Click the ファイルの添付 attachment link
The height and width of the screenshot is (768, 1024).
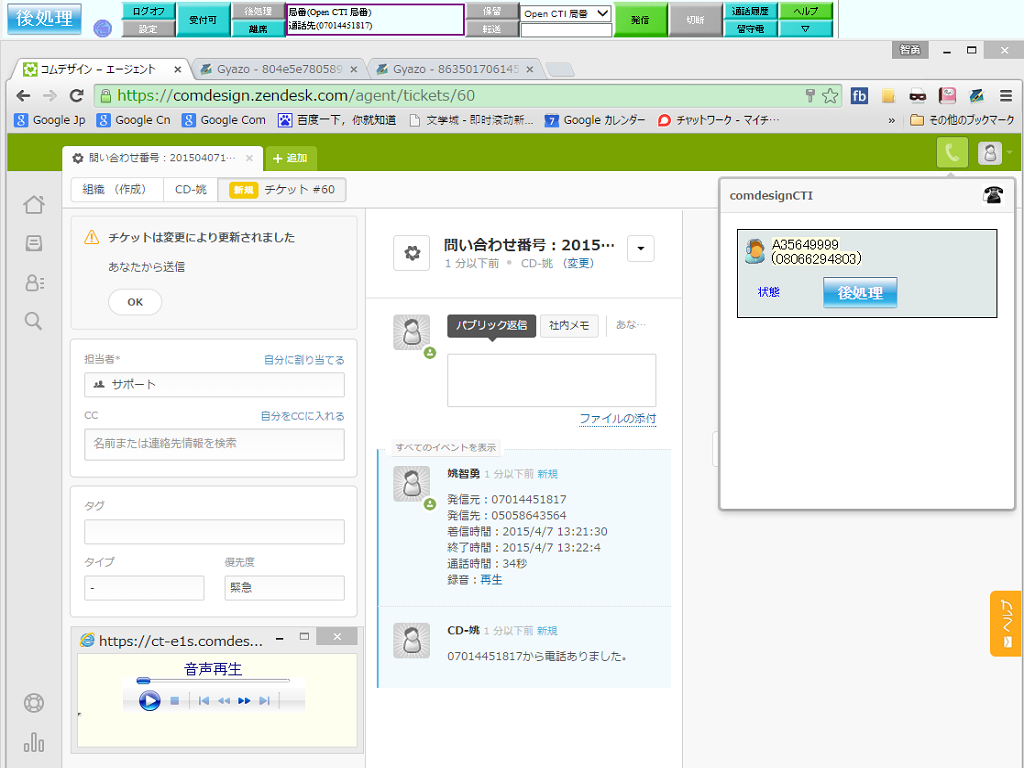pyautogui.click(x=617, y=419)
